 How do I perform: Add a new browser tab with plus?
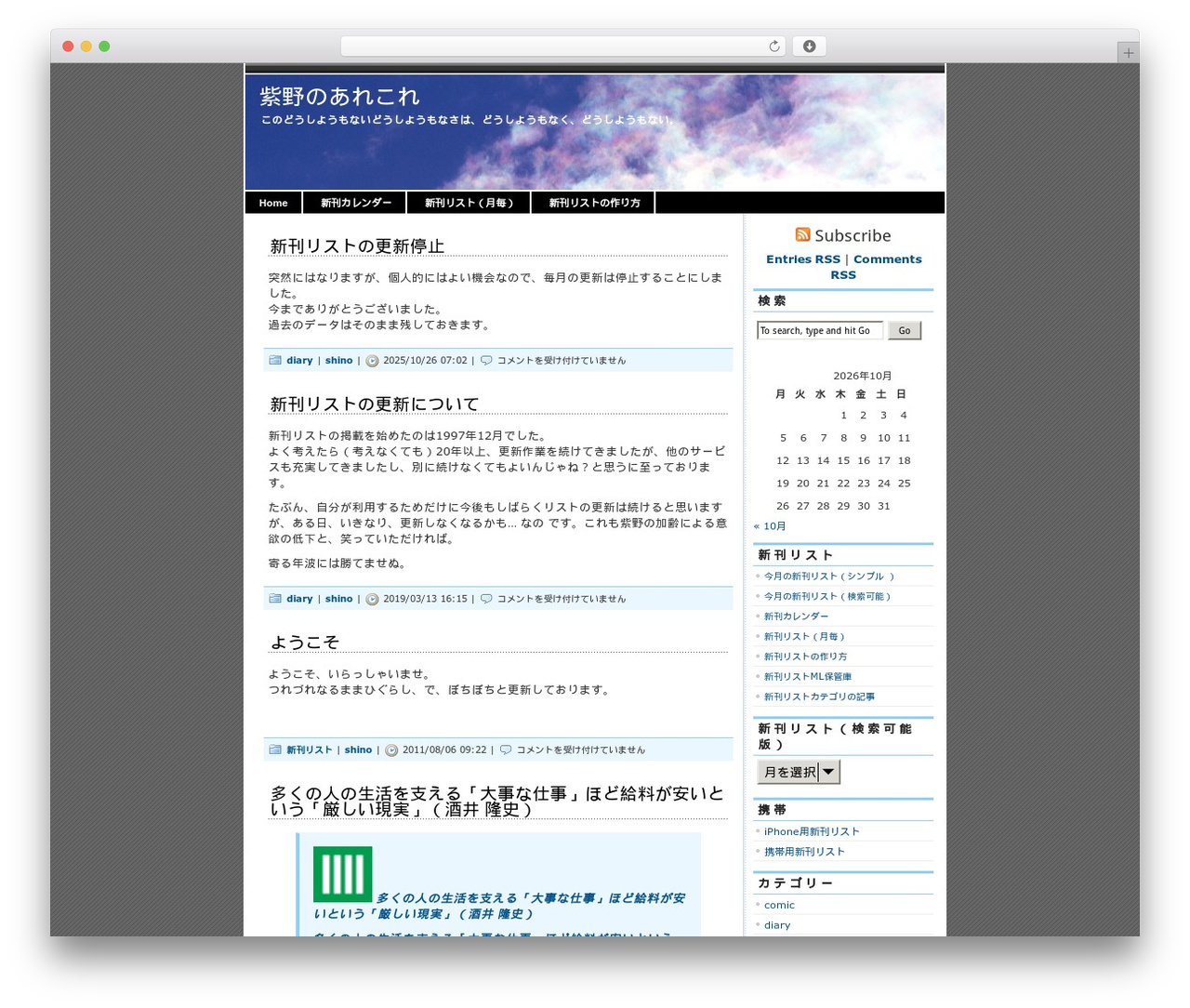coord(1128,53)
